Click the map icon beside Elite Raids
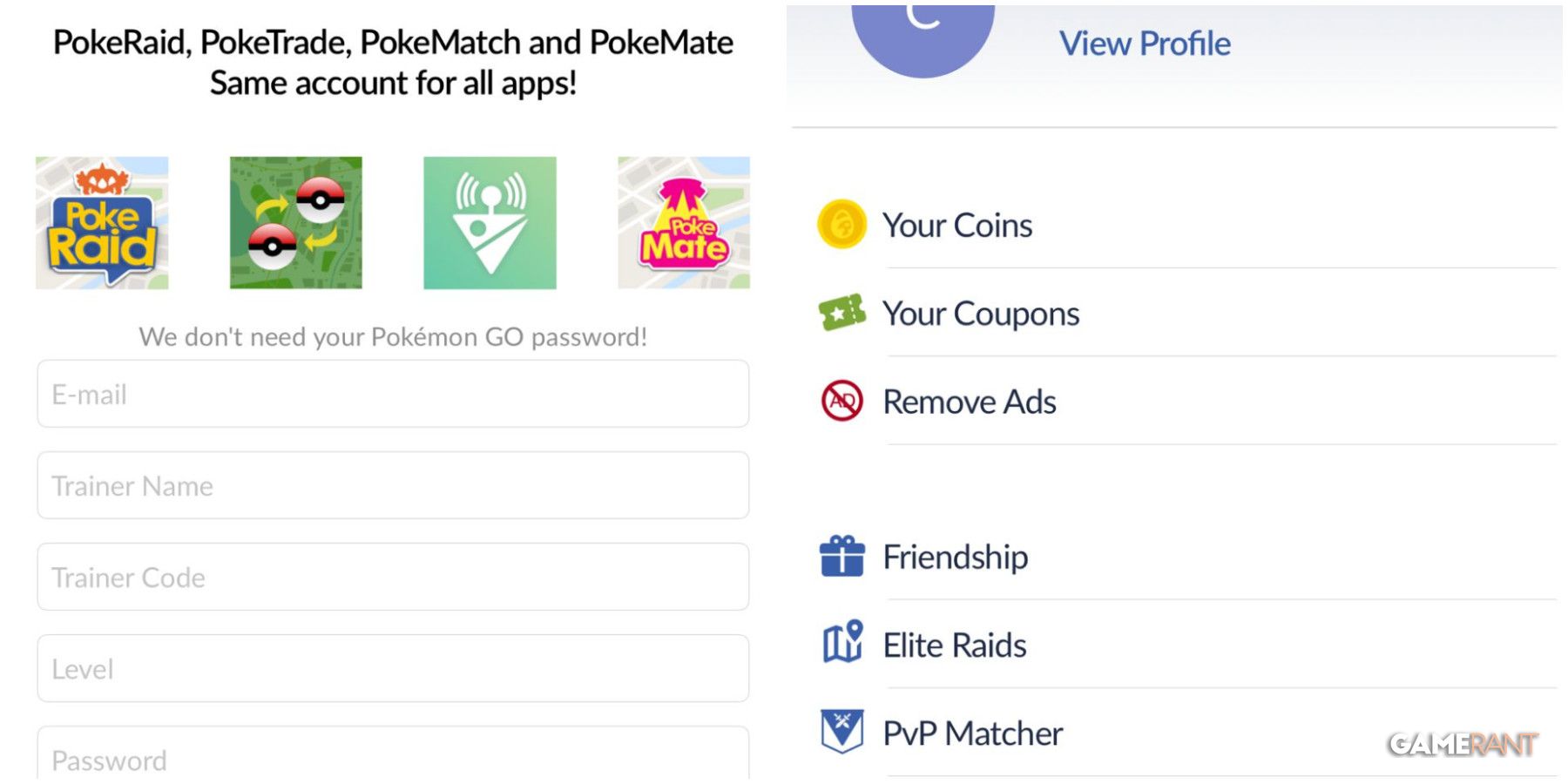 (x=841, y=645)
